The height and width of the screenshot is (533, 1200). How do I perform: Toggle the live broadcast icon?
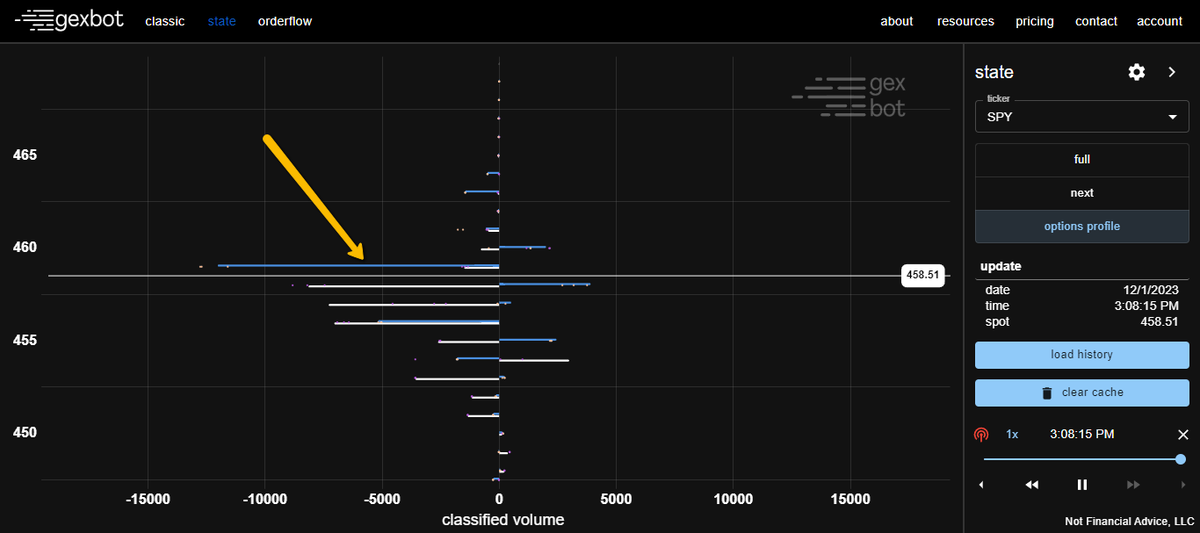click(x=981, y=435)
